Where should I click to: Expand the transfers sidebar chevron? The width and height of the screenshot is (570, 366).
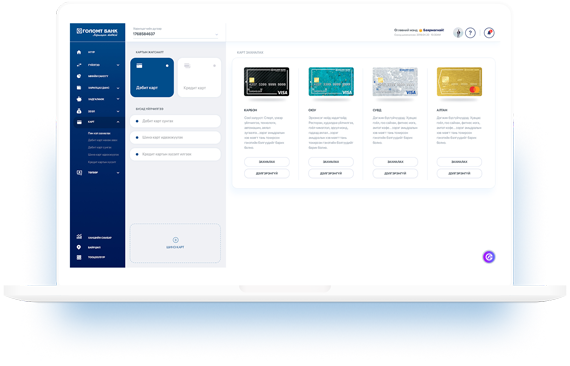pos(118,65)
